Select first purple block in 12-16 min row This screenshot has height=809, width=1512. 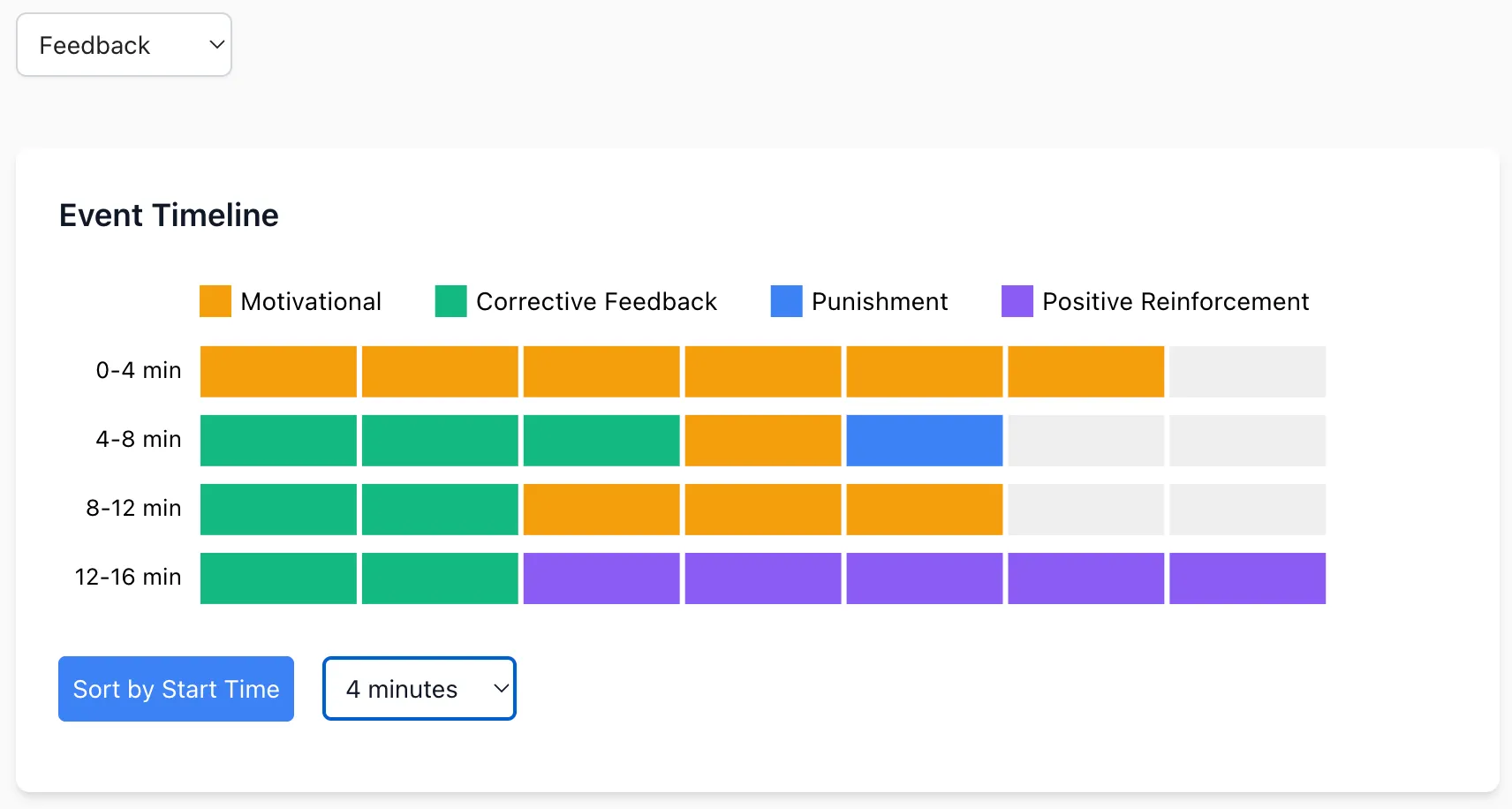[601, 578]
